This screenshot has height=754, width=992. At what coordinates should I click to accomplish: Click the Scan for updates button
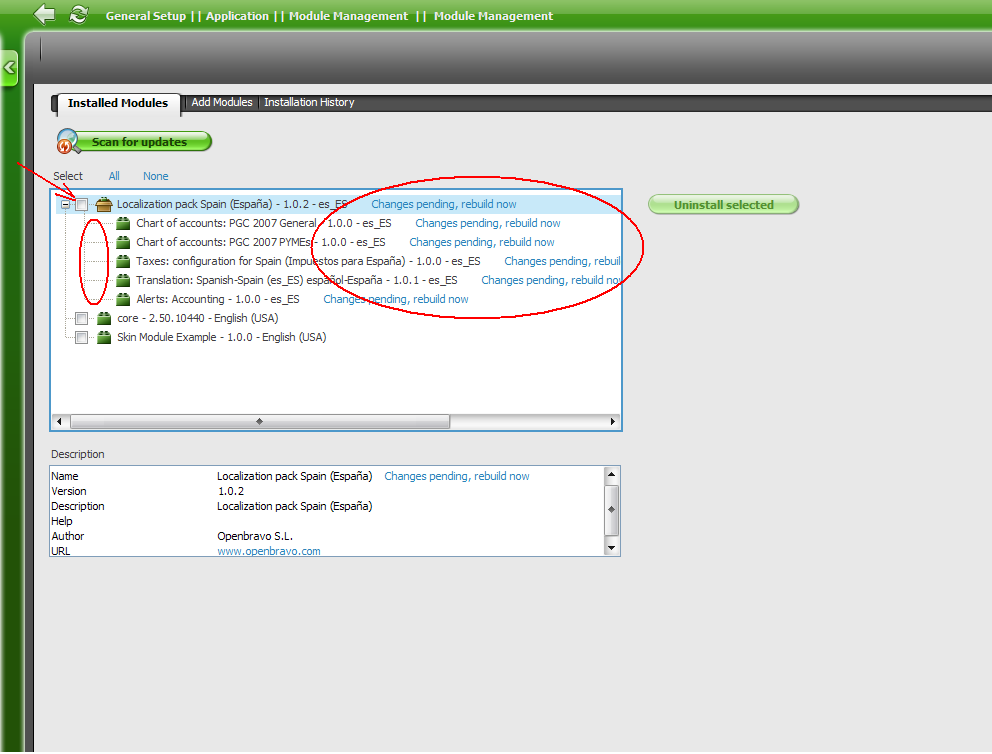click(133, 142)
